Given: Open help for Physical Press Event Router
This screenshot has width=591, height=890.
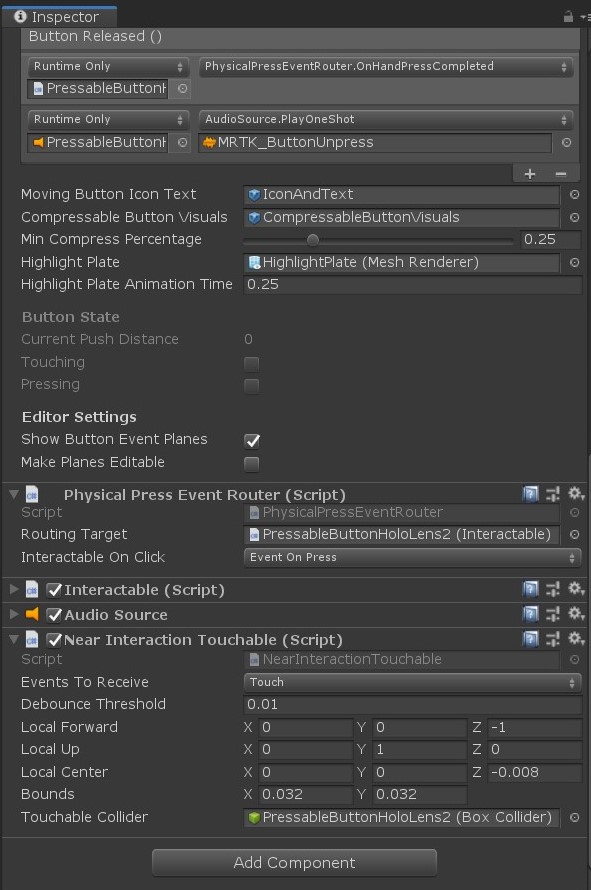Looking at the screenshot, I should click(530, 494).
